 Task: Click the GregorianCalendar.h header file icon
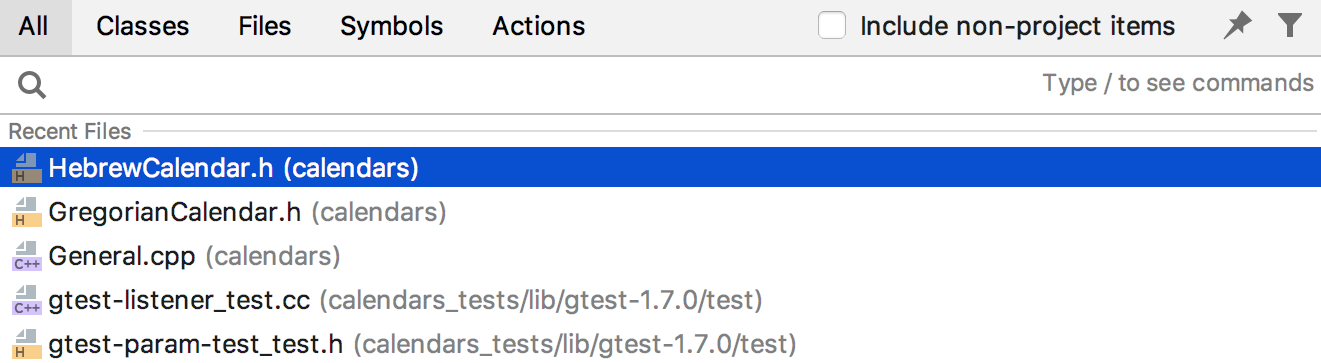pos(26,212)
